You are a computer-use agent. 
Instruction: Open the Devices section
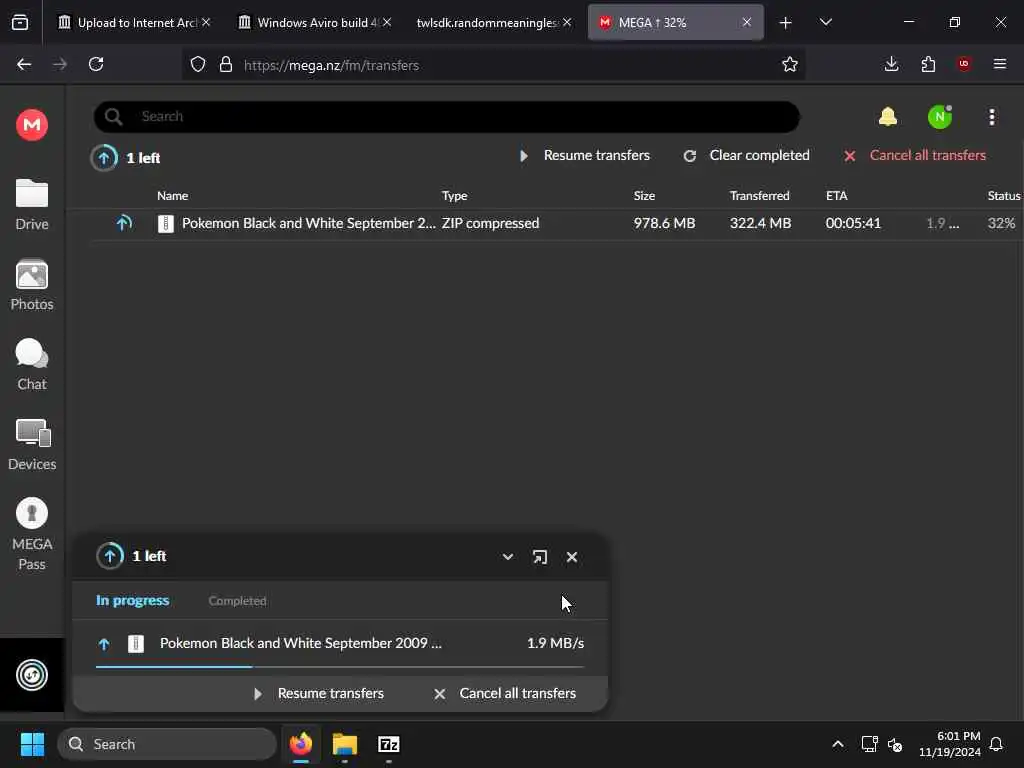point(32,445)
